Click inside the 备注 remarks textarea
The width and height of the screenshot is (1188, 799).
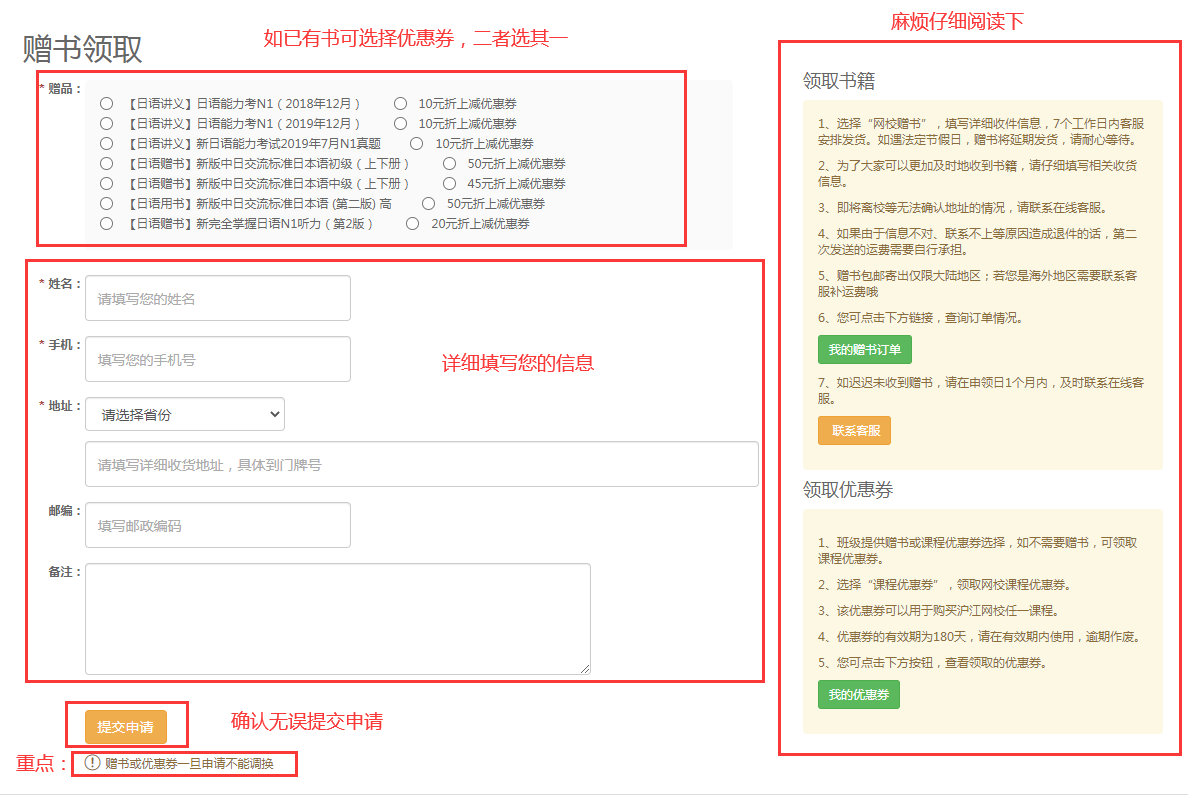(337, 618)
